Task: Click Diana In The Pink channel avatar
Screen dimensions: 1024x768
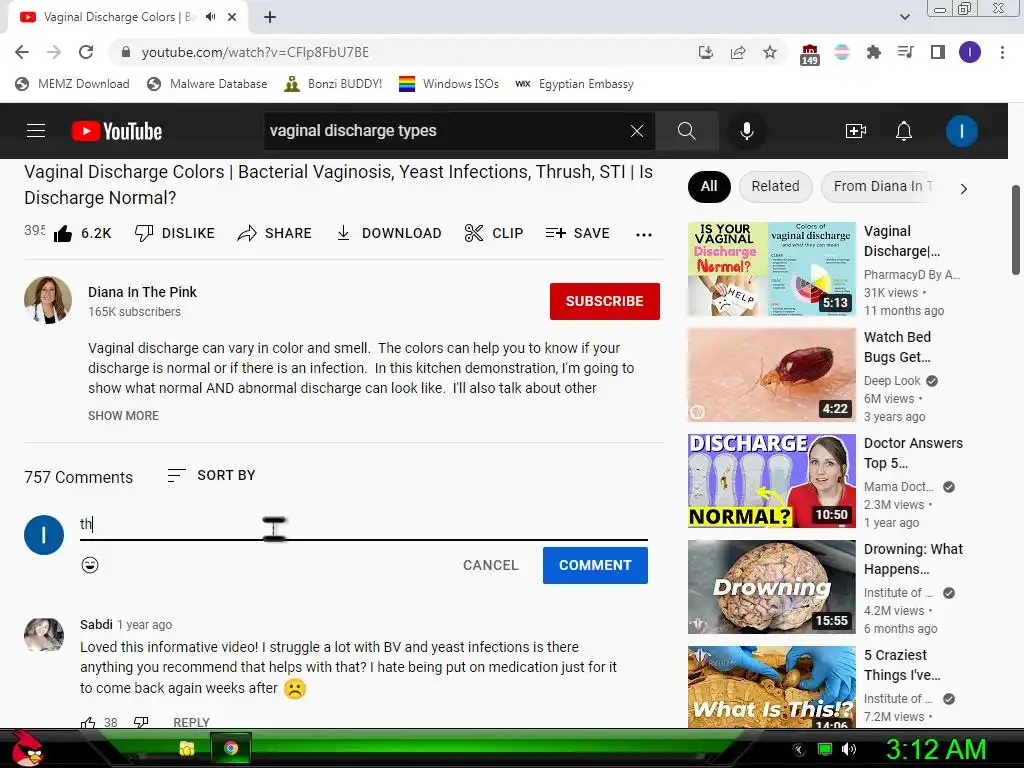Action: (48, 300)
